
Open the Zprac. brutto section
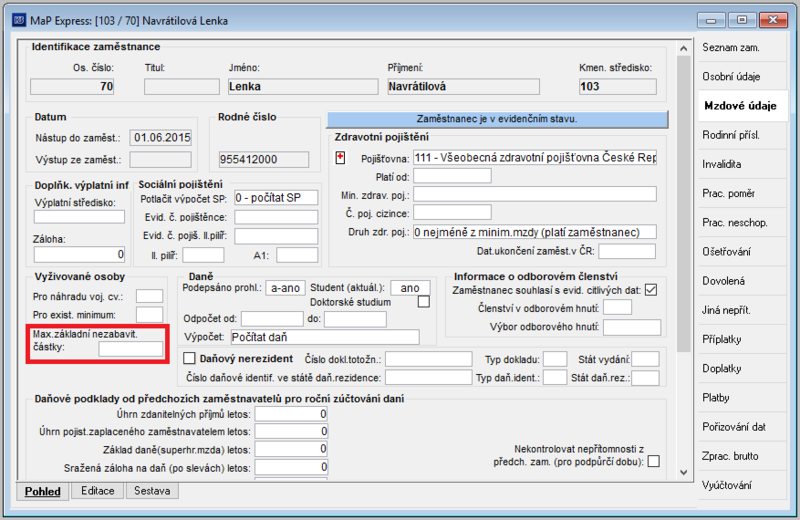coord(741,456)
